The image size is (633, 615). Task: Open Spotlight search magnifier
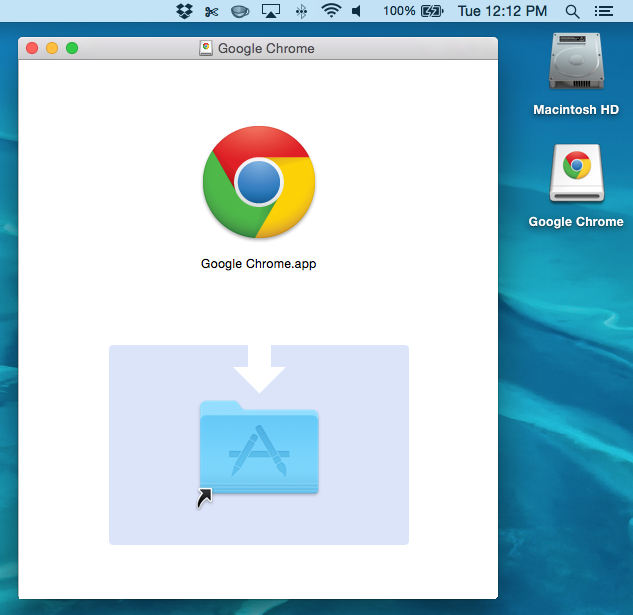pos(572,11)
